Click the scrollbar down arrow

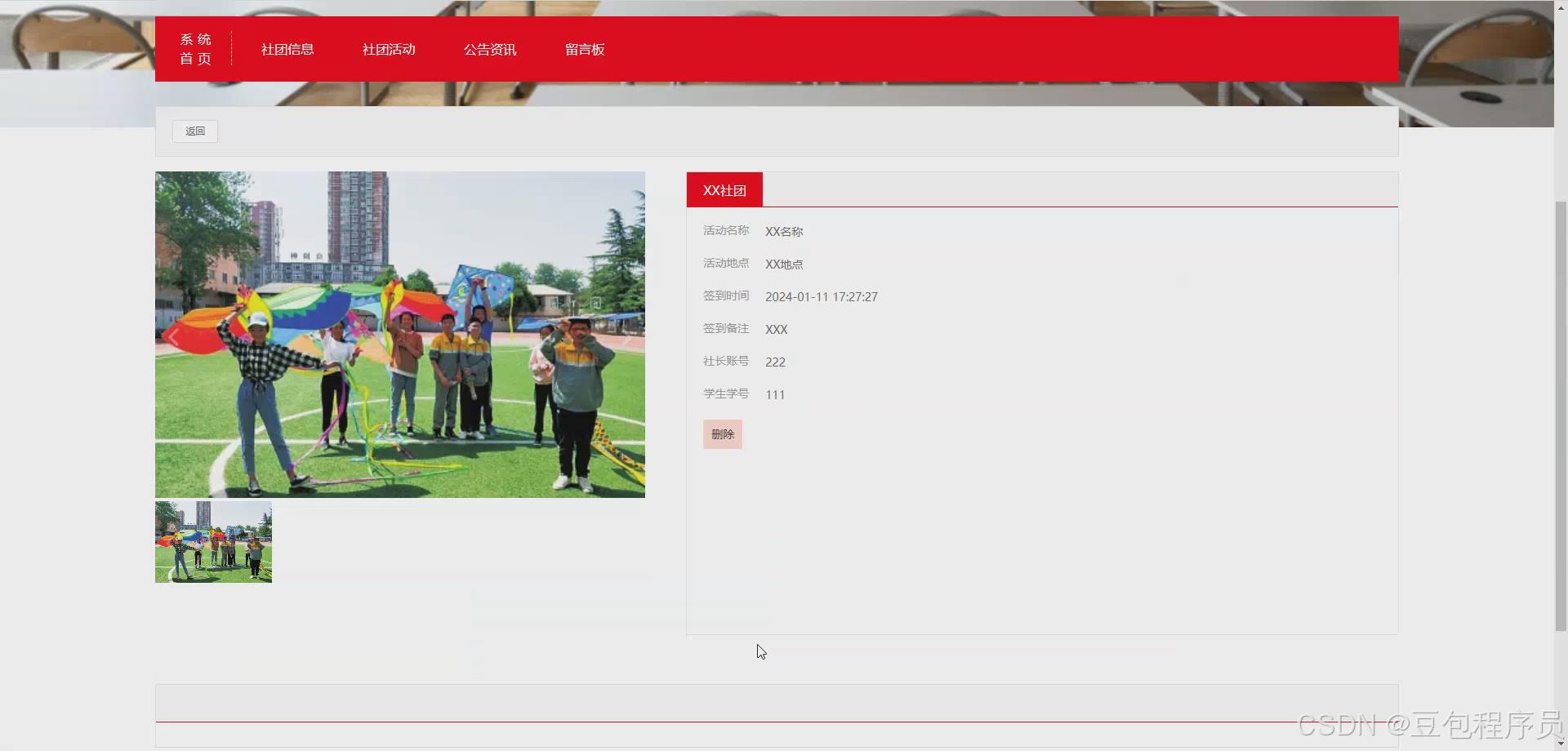click(x=1561, y=744)
